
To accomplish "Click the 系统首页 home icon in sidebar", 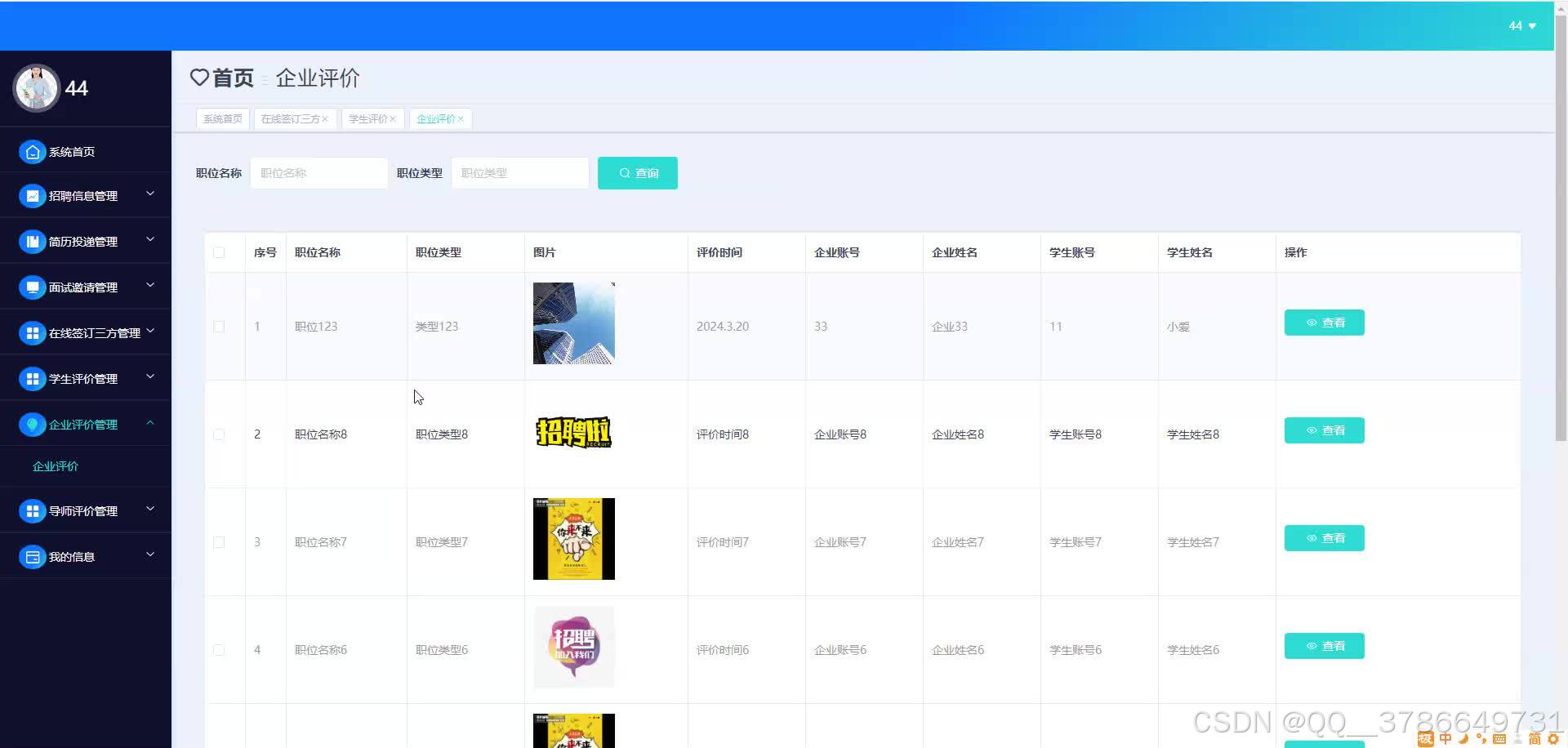I will click(32, 152).
